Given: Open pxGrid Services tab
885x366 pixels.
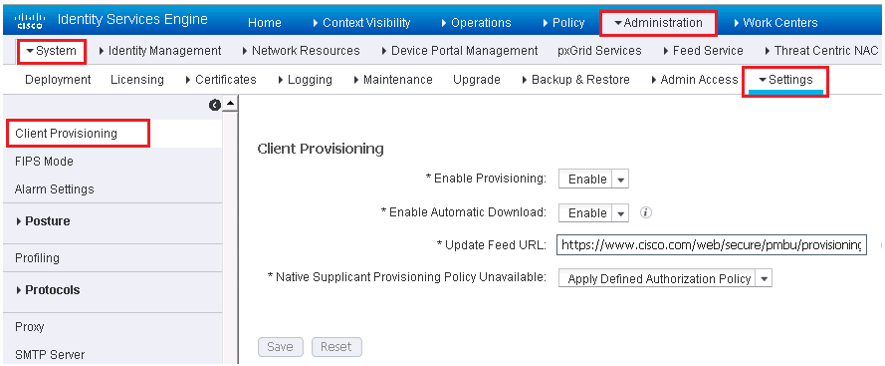Looking at the screenshot, I should (x=599, y=50).
